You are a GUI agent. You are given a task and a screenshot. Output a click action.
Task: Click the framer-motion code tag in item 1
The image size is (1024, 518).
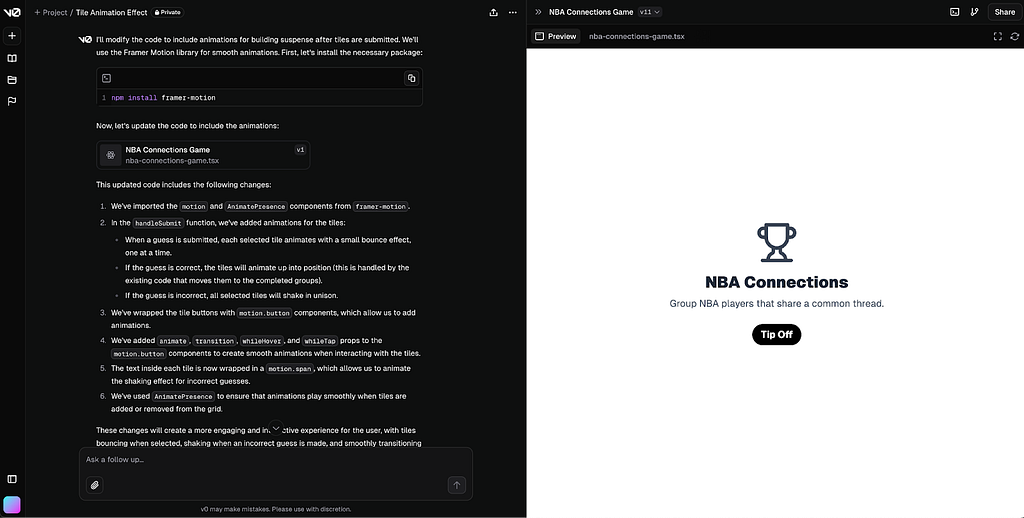click(381, 206)
